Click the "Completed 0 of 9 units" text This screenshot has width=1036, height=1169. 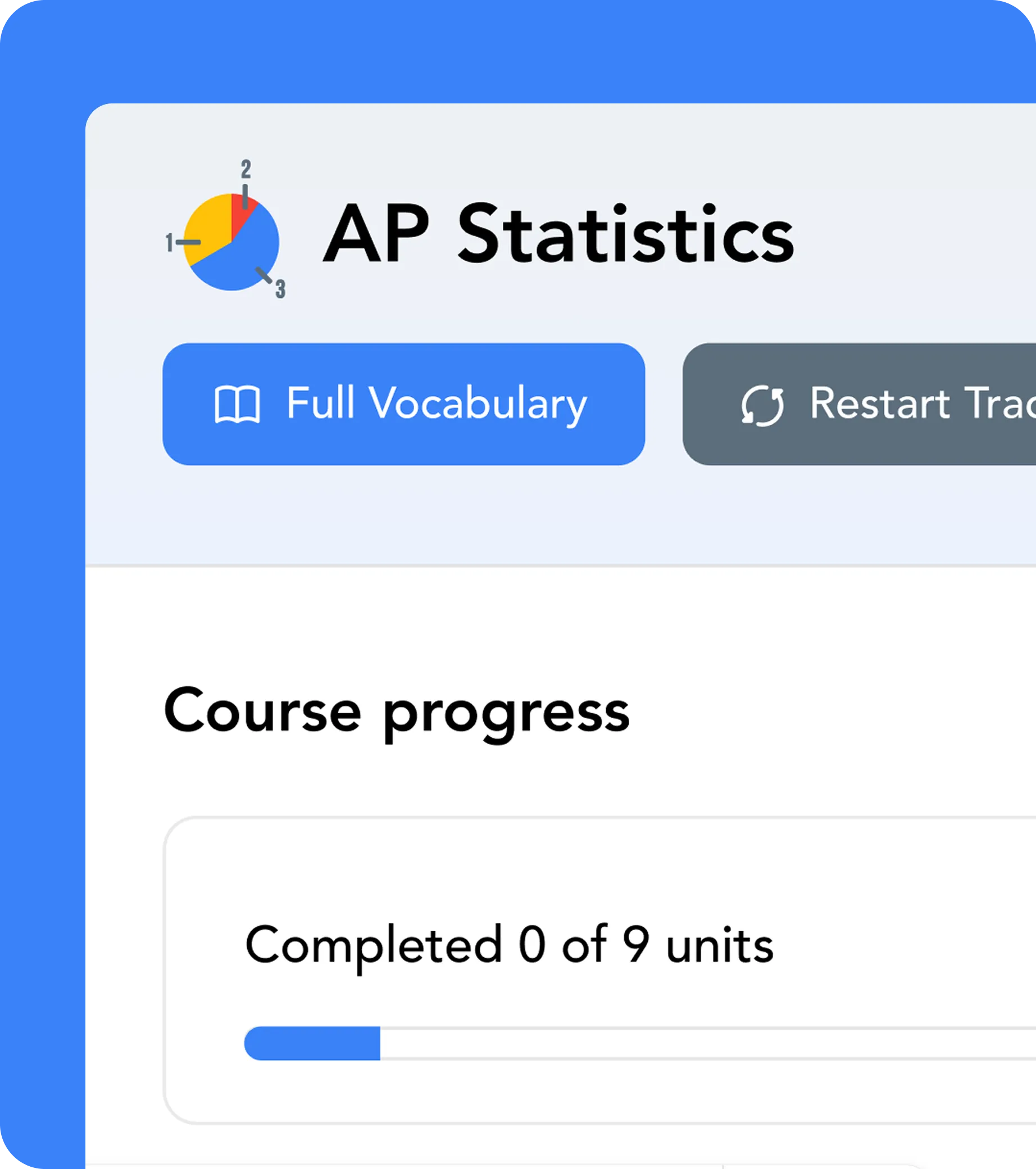point(509,945)
